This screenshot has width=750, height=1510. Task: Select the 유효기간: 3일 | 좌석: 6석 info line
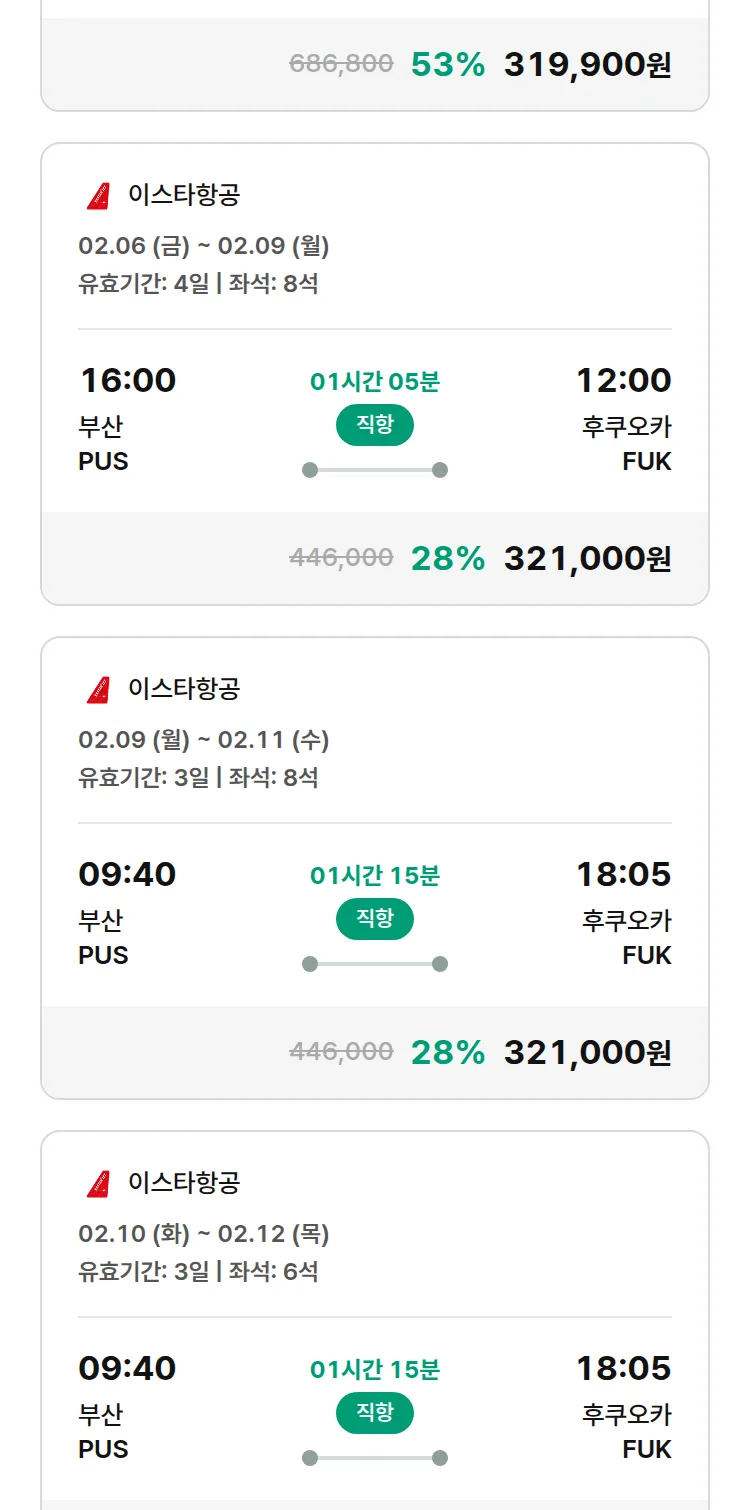198,1272
